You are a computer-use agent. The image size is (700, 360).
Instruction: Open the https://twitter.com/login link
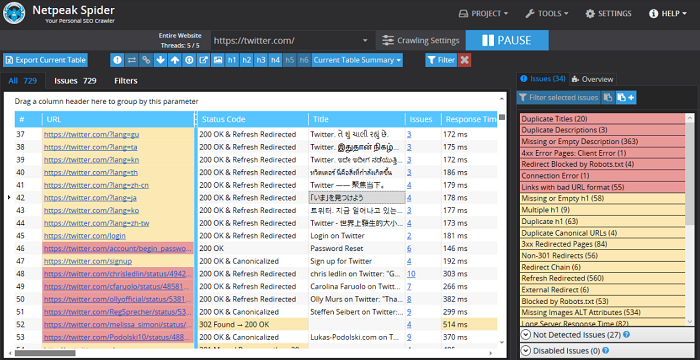[85, 236]
